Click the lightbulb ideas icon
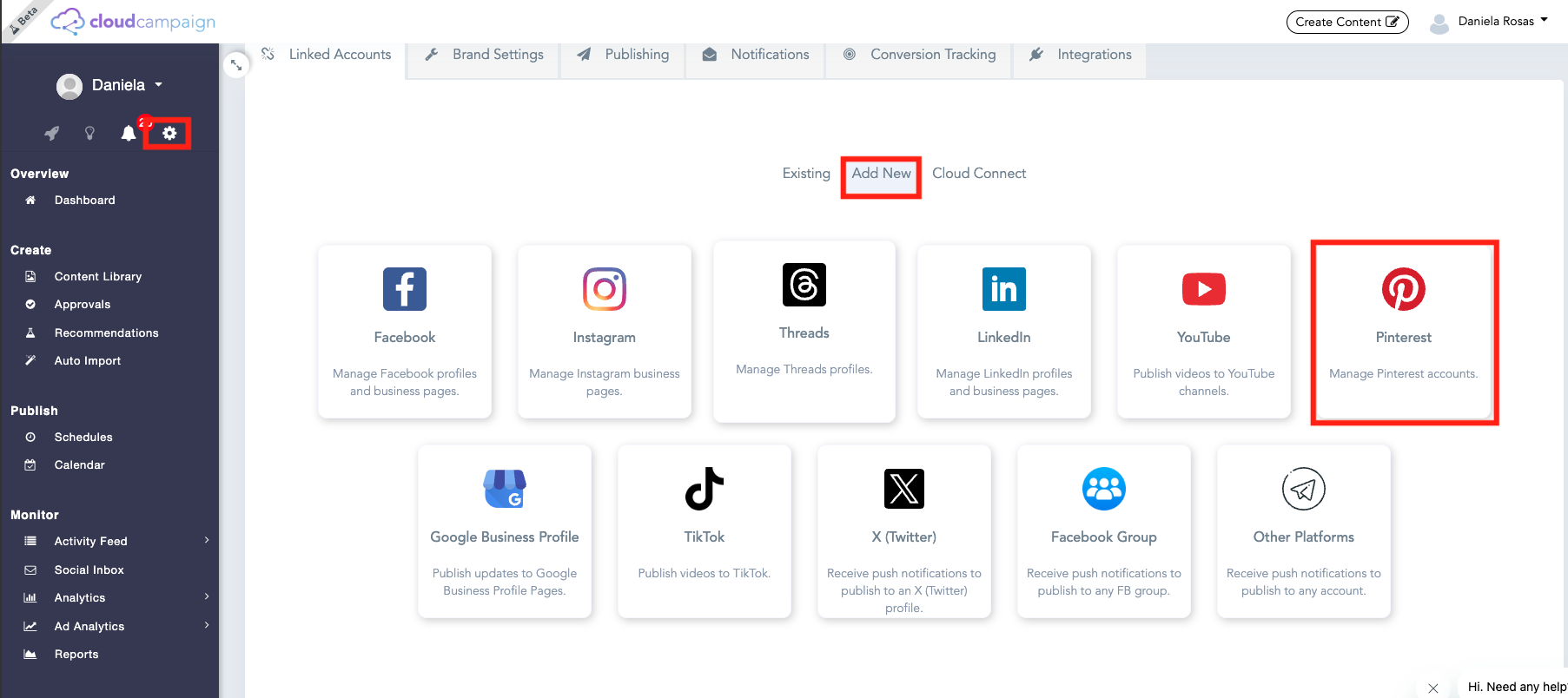This screenshot has height=698, width=1568. pyautogui.click(x=89, y=133)
